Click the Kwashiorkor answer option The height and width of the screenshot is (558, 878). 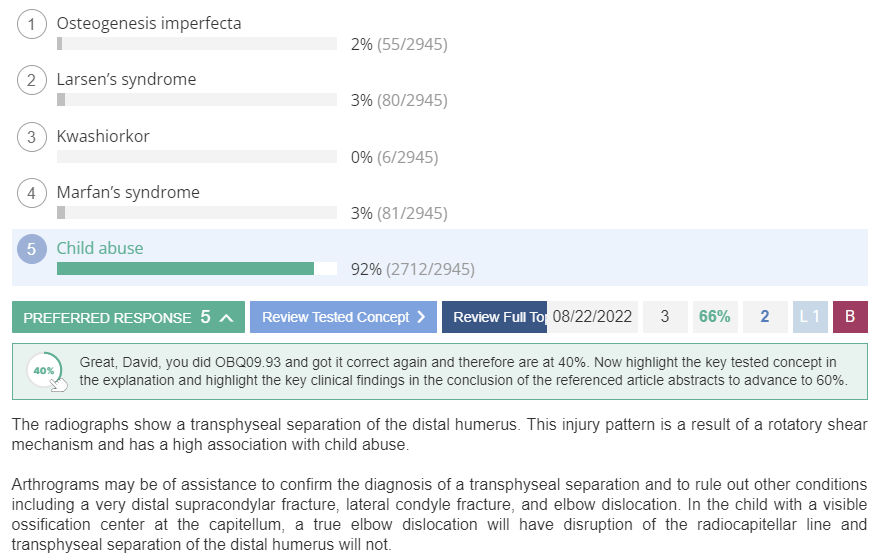(x=103, y=136)
